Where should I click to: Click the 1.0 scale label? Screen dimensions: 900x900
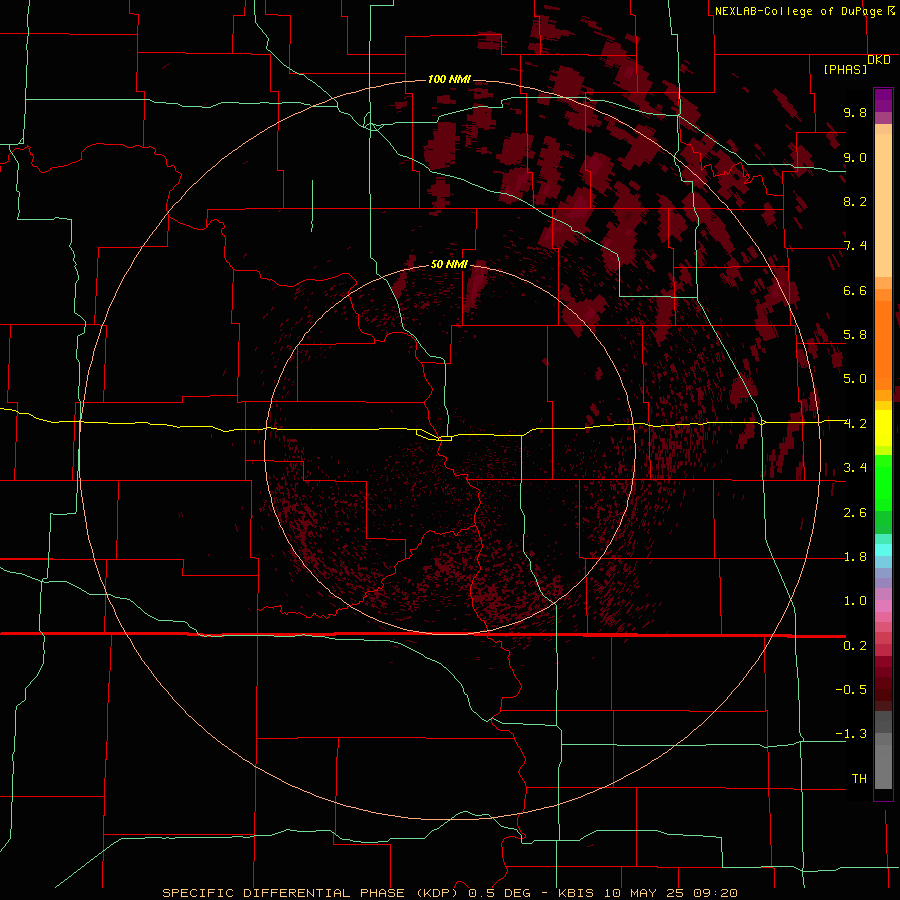pyautogui.click(x=855, y=601)
